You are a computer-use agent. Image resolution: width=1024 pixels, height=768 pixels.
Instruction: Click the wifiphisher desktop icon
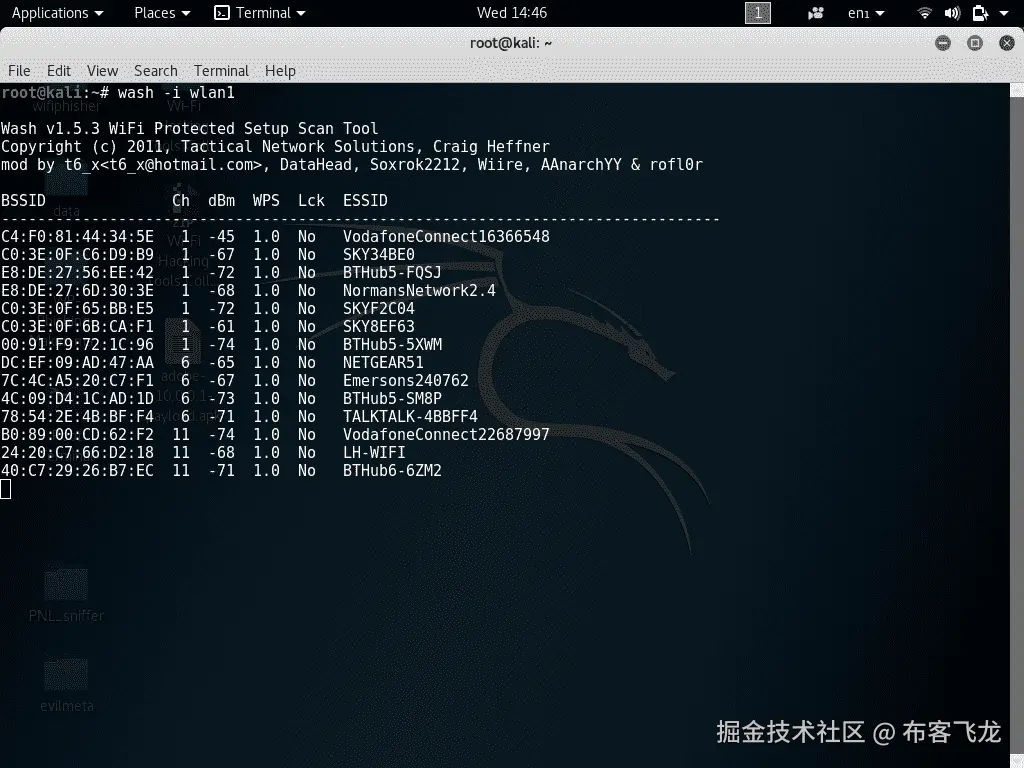[66, 106]
